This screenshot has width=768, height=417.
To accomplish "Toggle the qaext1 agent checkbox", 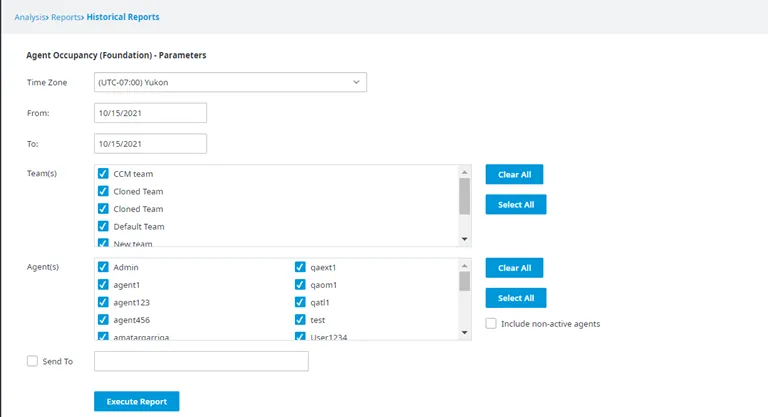I will click(300, 267).
